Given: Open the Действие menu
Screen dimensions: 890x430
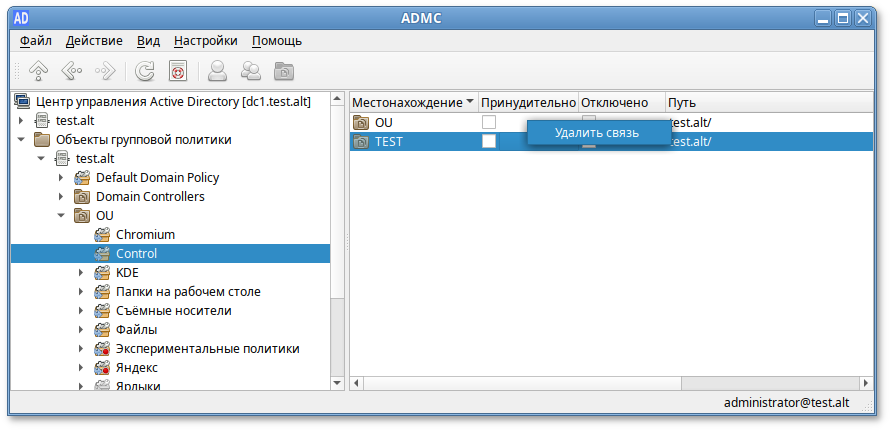Looking at the screenshot, I should pyautogui.click(x=94, y=41).
